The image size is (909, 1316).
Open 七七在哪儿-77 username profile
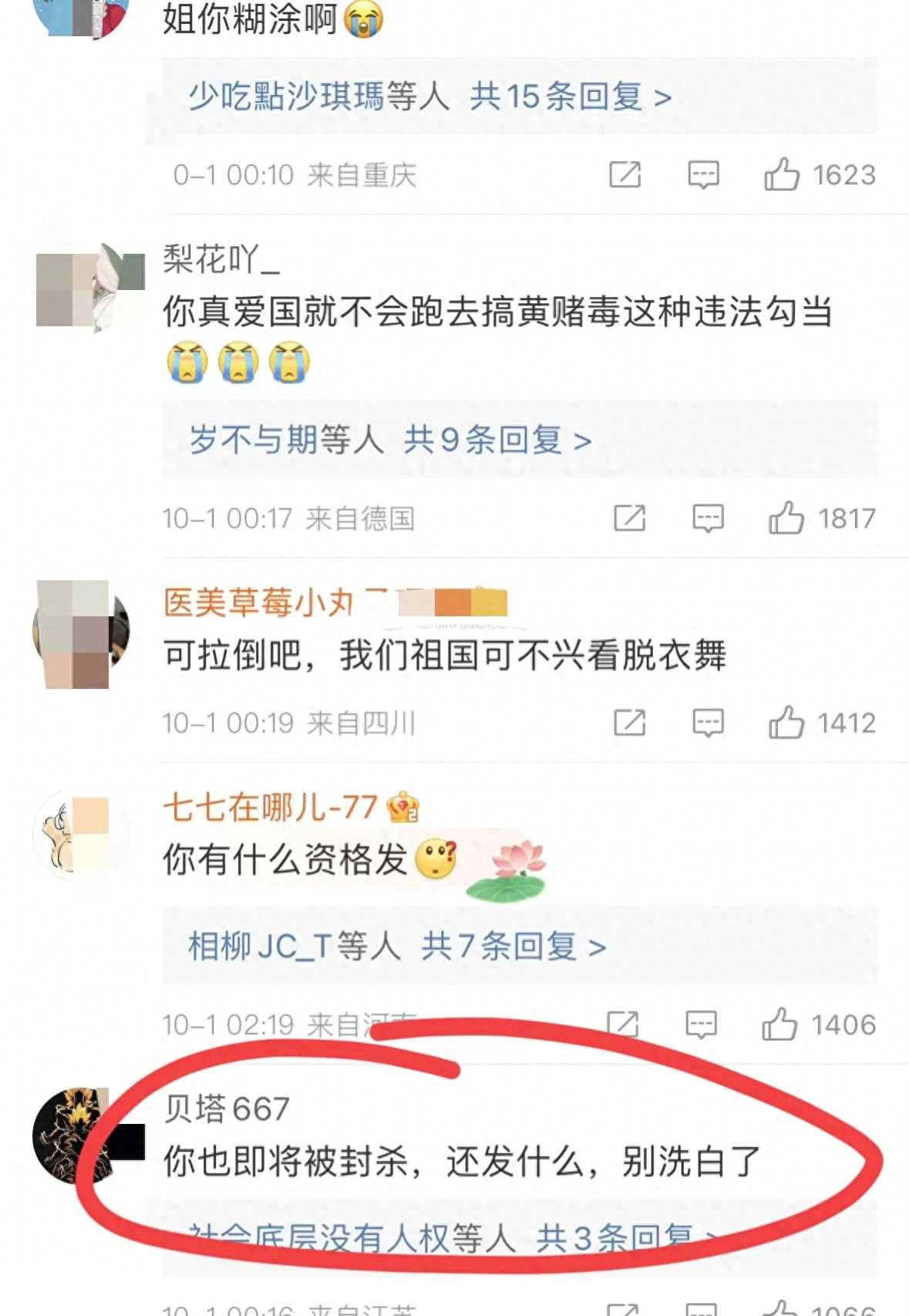tap(270, 807)
